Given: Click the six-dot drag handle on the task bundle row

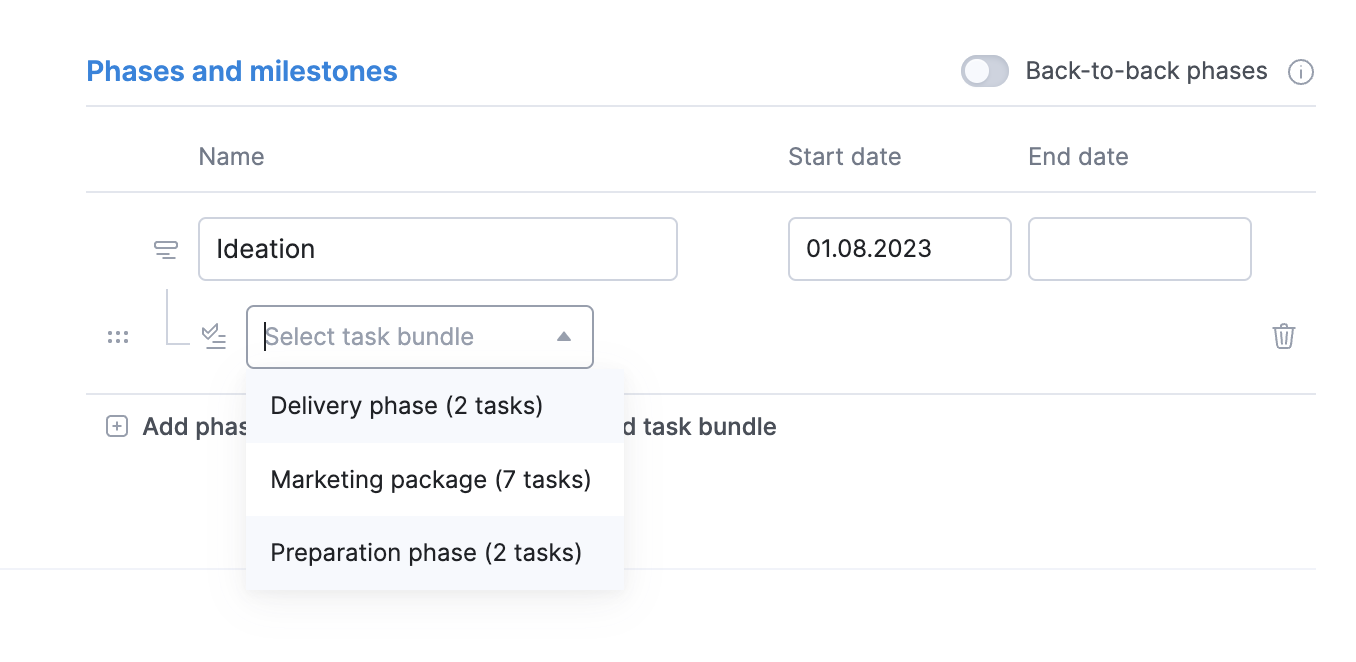Looking at the screenshot, I should click(118, 337).
